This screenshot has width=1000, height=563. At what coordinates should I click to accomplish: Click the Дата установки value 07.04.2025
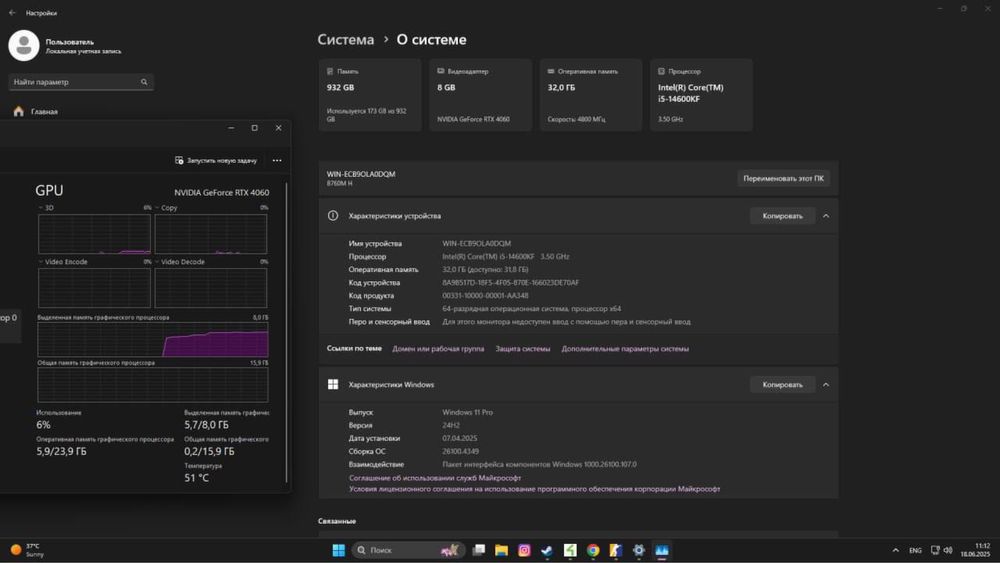coord(460,439)
